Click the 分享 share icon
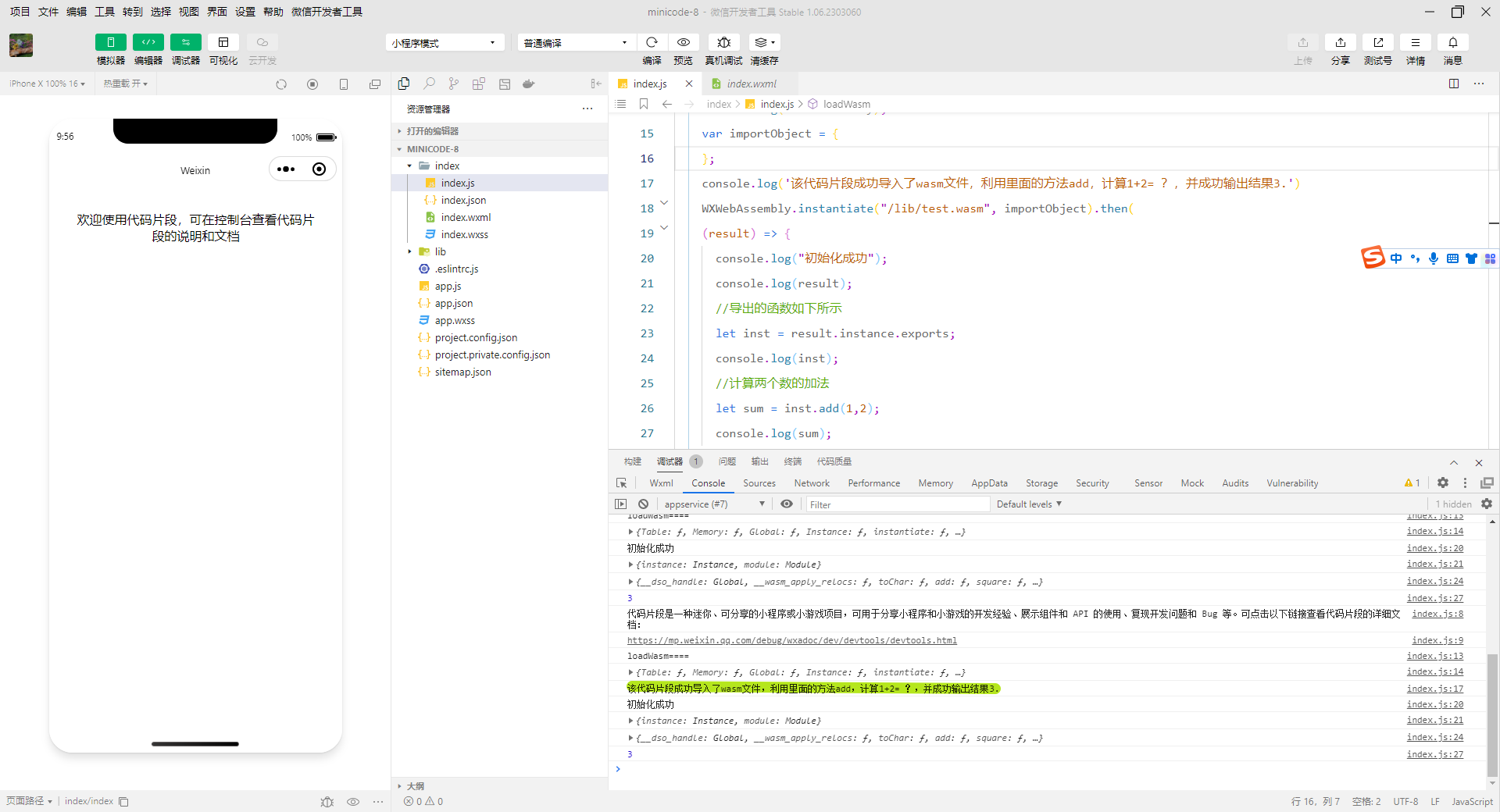 [x=1341, y=42]
